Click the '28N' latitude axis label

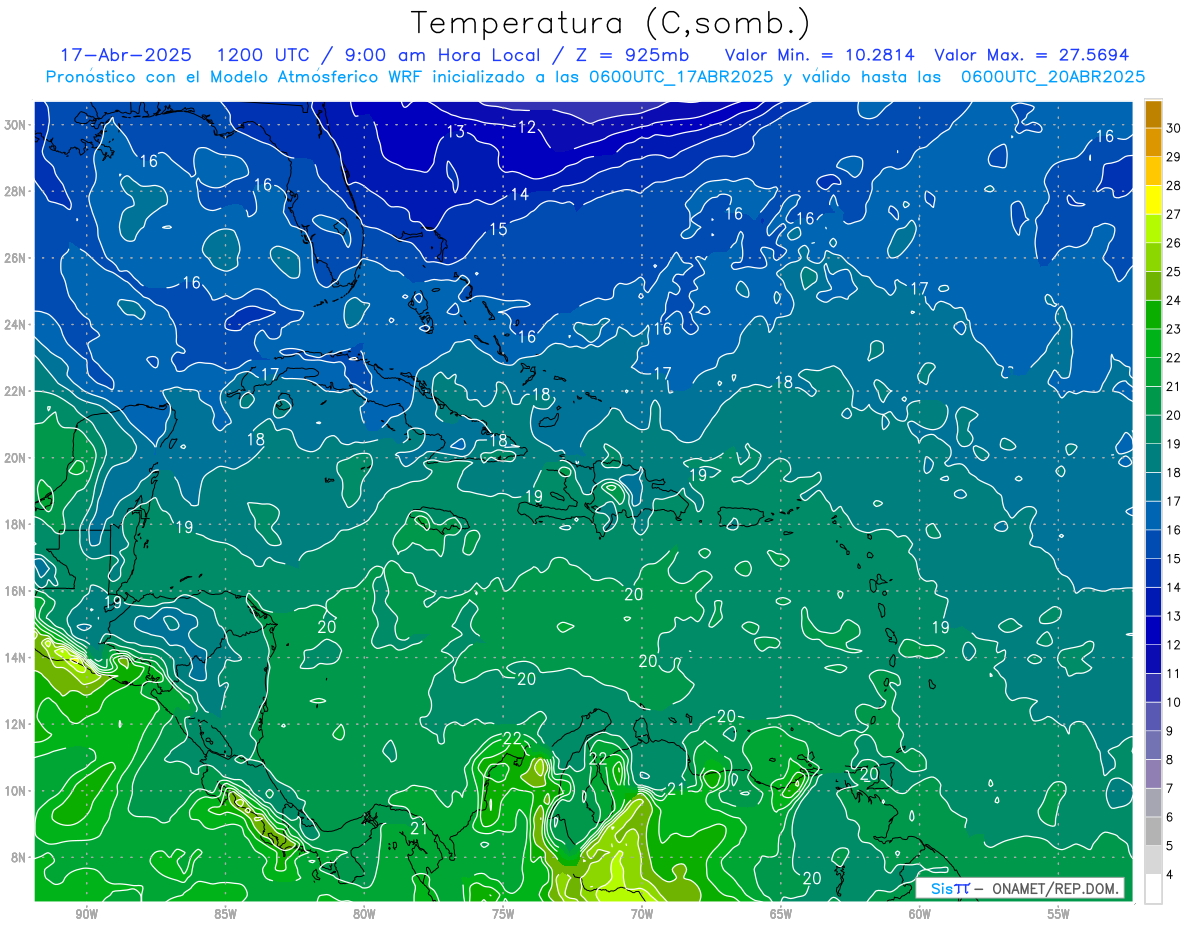click(x=15, y=191)
